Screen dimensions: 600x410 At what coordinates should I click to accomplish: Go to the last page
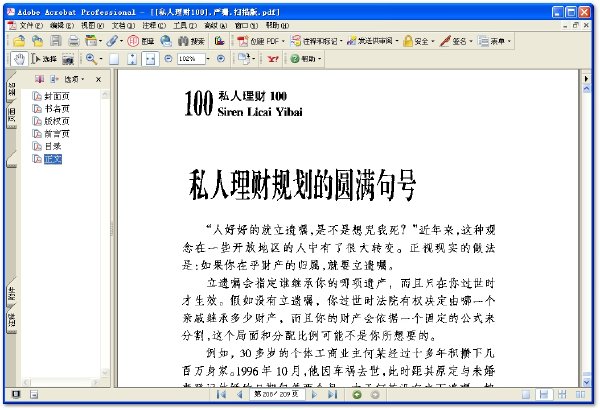point(333,394)
